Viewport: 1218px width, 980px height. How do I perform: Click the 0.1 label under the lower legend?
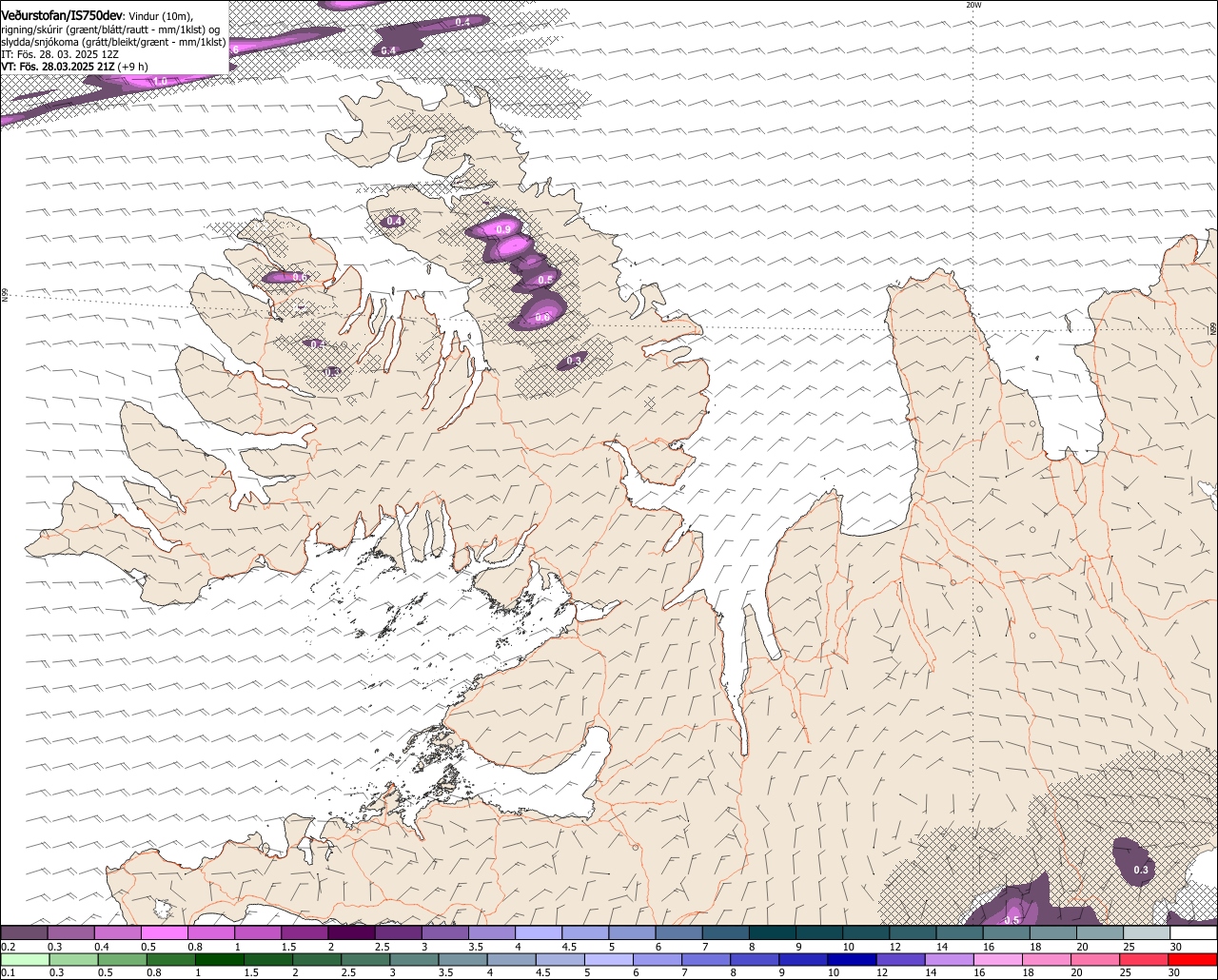(x=9, y=972)
